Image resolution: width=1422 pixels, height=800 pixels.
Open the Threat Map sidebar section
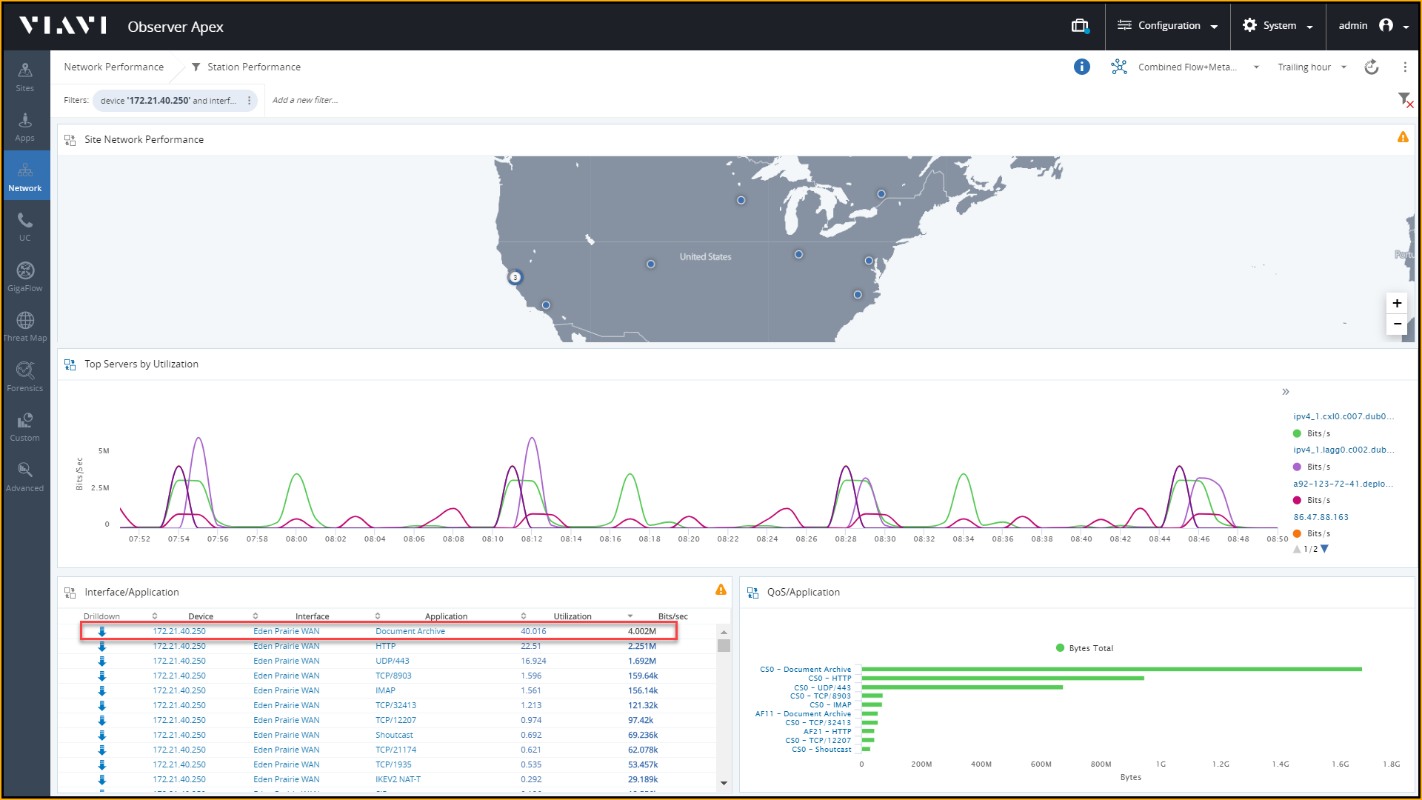(x=25, y=326)
